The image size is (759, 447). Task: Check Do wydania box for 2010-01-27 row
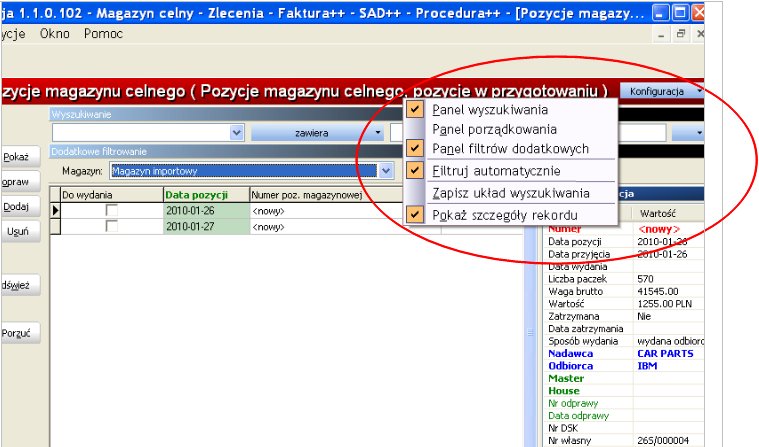point(111,226)
